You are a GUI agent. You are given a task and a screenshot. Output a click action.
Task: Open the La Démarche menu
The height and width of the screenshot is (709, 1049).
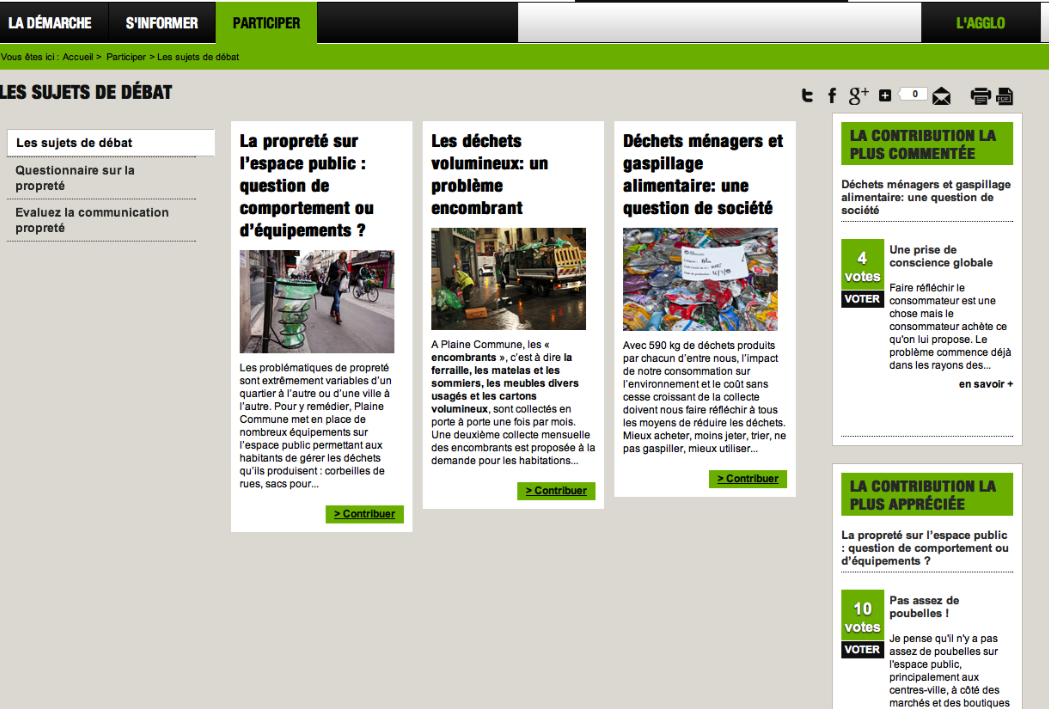point(50,23)
